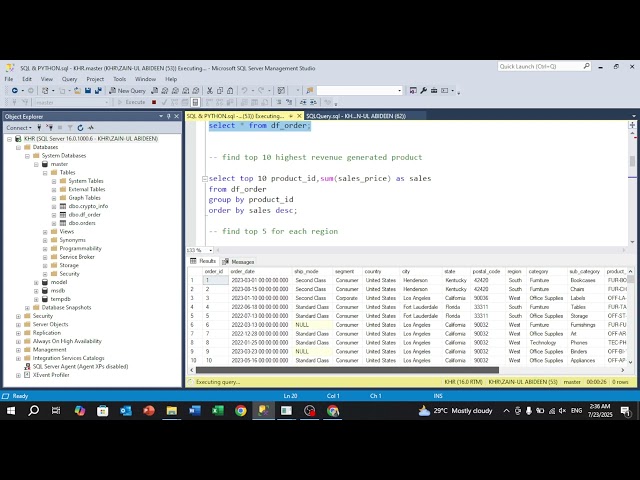Viewport: 640px width, 480px height.
Task: Click the Decrease Indent icon
Action: (303, 102)
